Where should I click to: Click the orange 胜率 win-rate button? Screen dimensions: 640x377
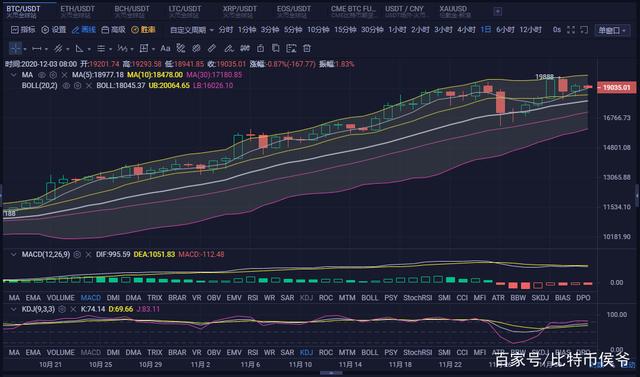coord(143,30)
